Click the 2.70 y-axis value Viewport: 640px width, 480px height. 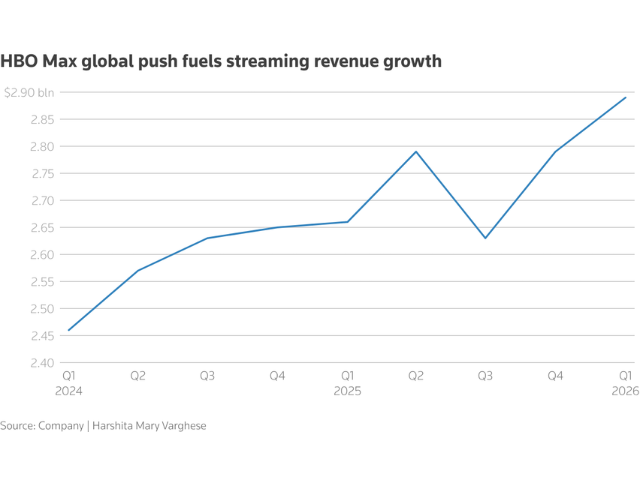42,201
